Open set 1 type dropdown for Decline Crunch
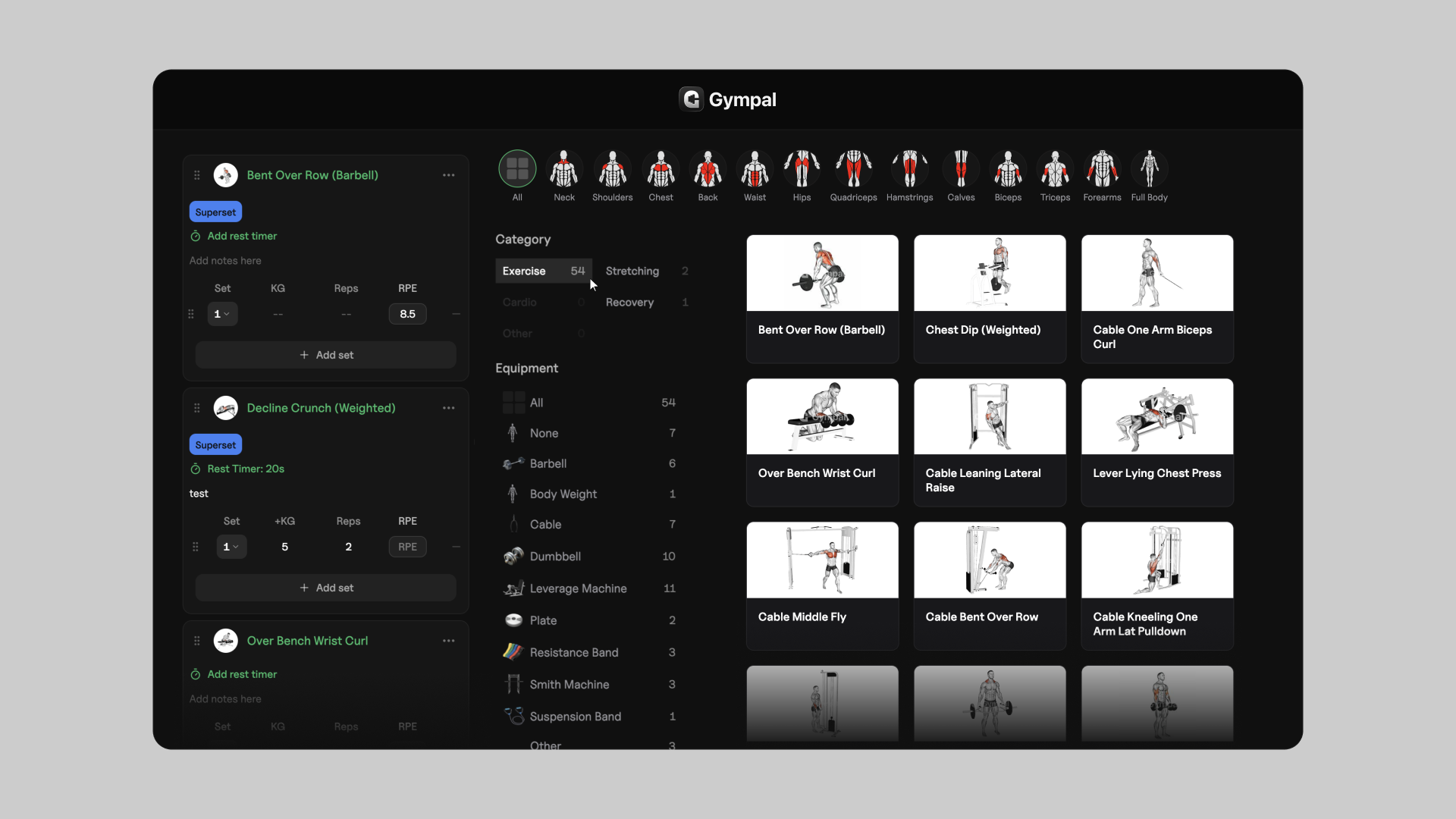1456x819 pixels. coord(231,547)
